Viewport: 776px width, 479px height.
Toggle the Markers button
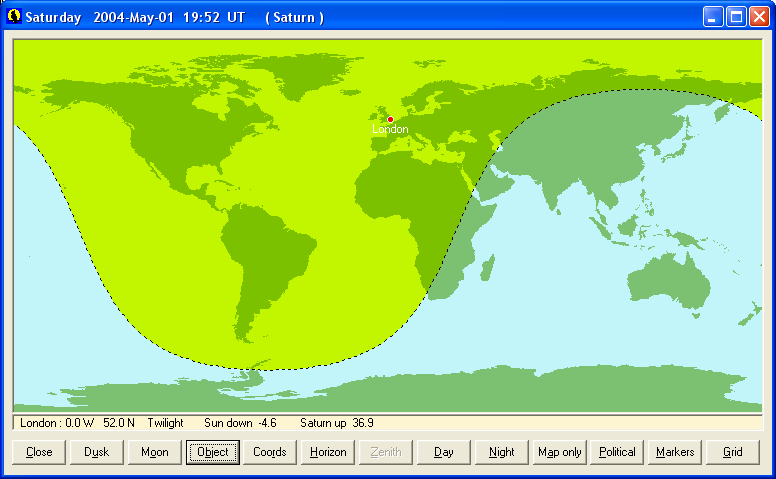675,452
